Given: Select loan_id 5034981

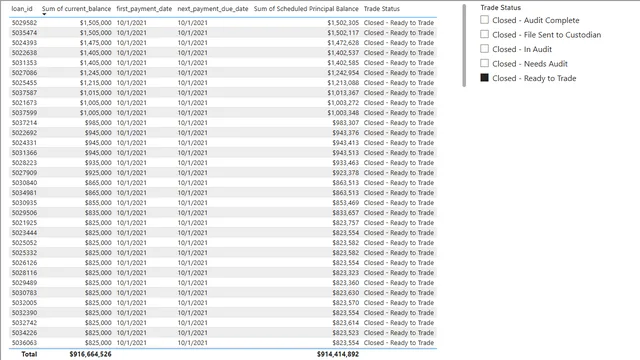Looking at the screenshot, I should (24, 193).
